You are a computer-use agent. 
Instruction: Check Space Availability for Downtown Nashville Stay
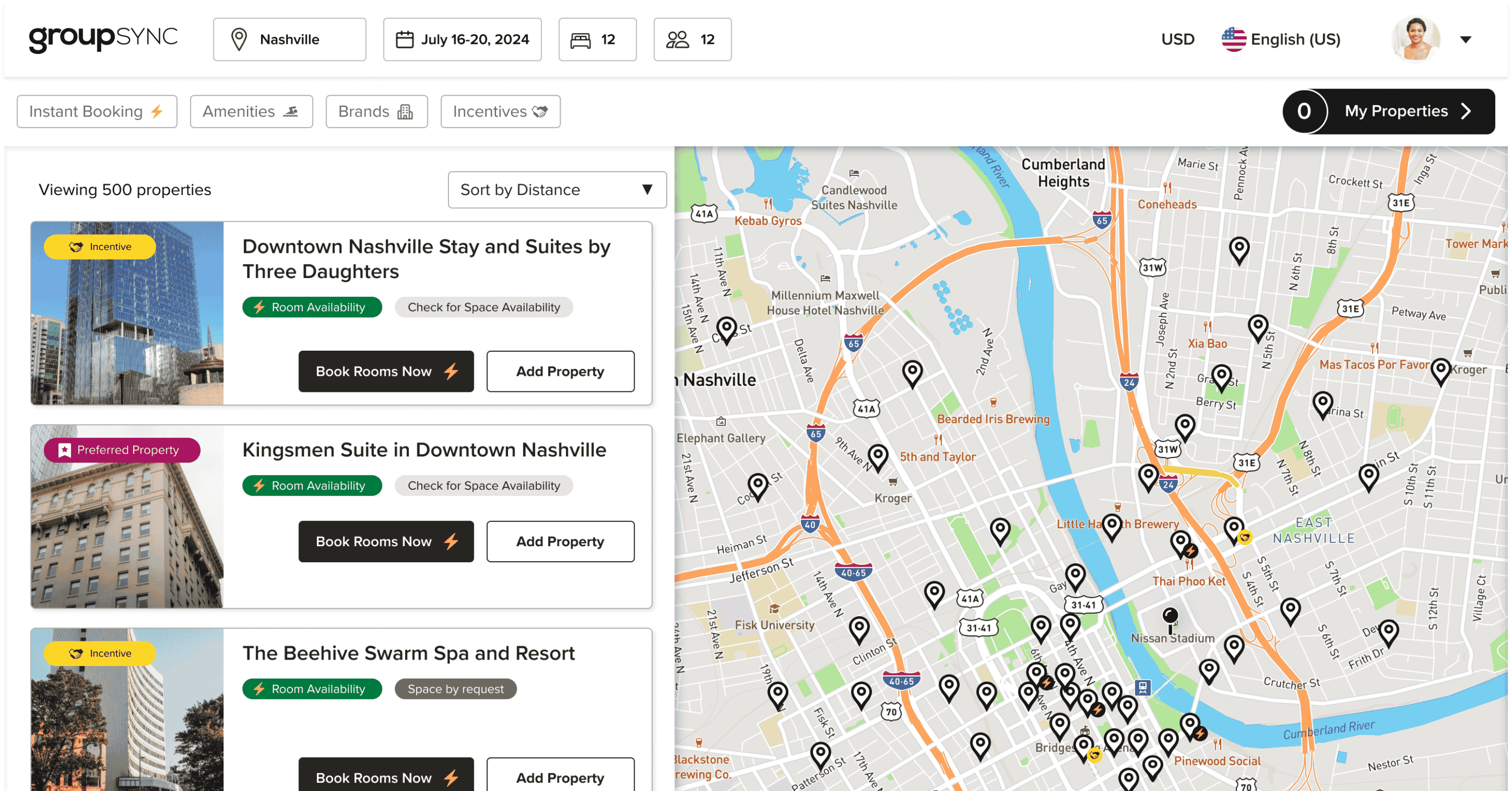[x=484, y=307]
